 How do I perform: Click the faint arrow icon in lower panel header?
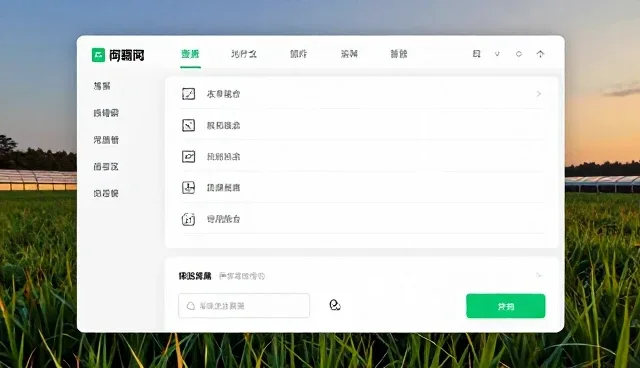[x=539, y=275]
